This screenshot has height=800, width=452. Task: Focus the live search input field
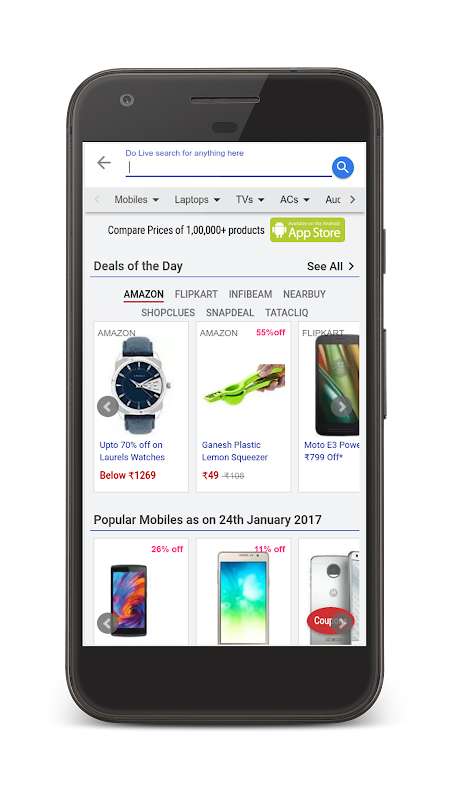click(x=229, y=167)
